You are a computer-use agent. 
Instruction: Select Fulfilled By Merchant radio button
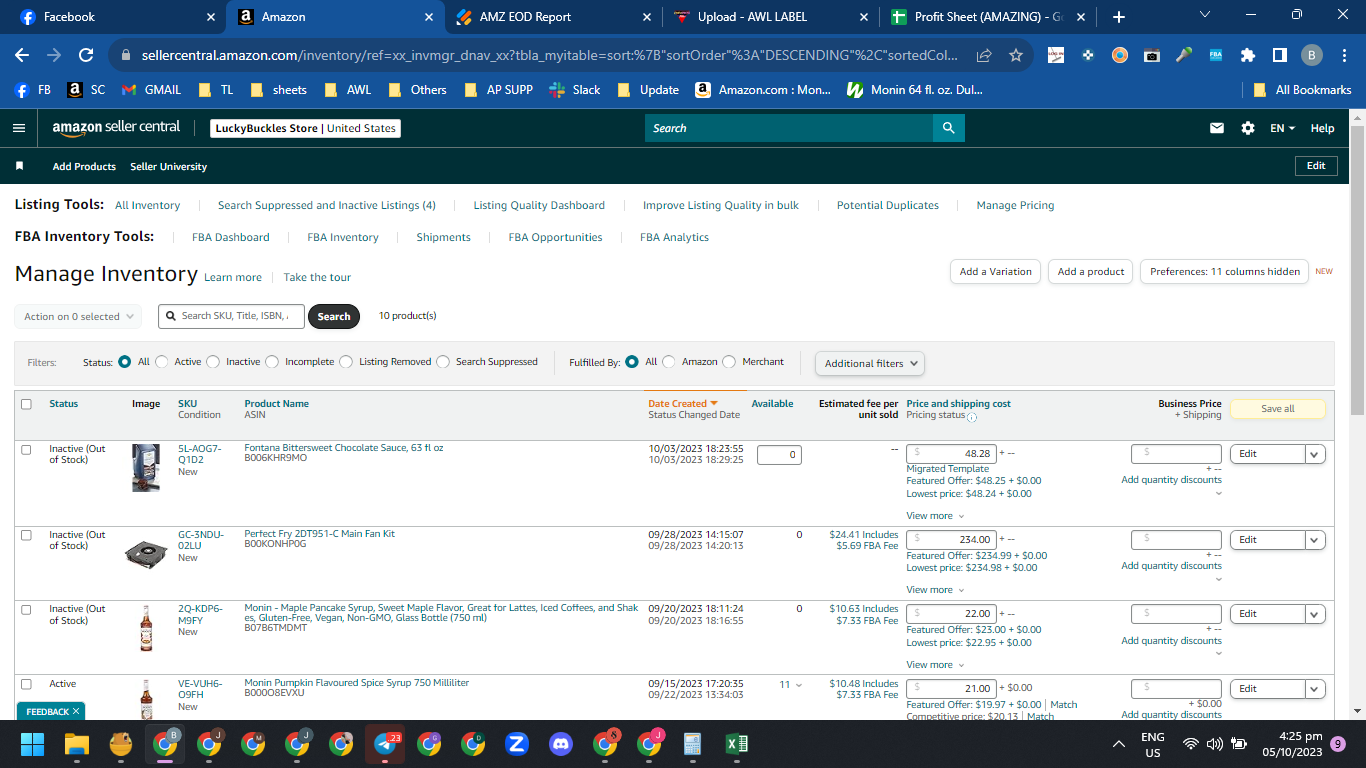click(x=729, y=362)
